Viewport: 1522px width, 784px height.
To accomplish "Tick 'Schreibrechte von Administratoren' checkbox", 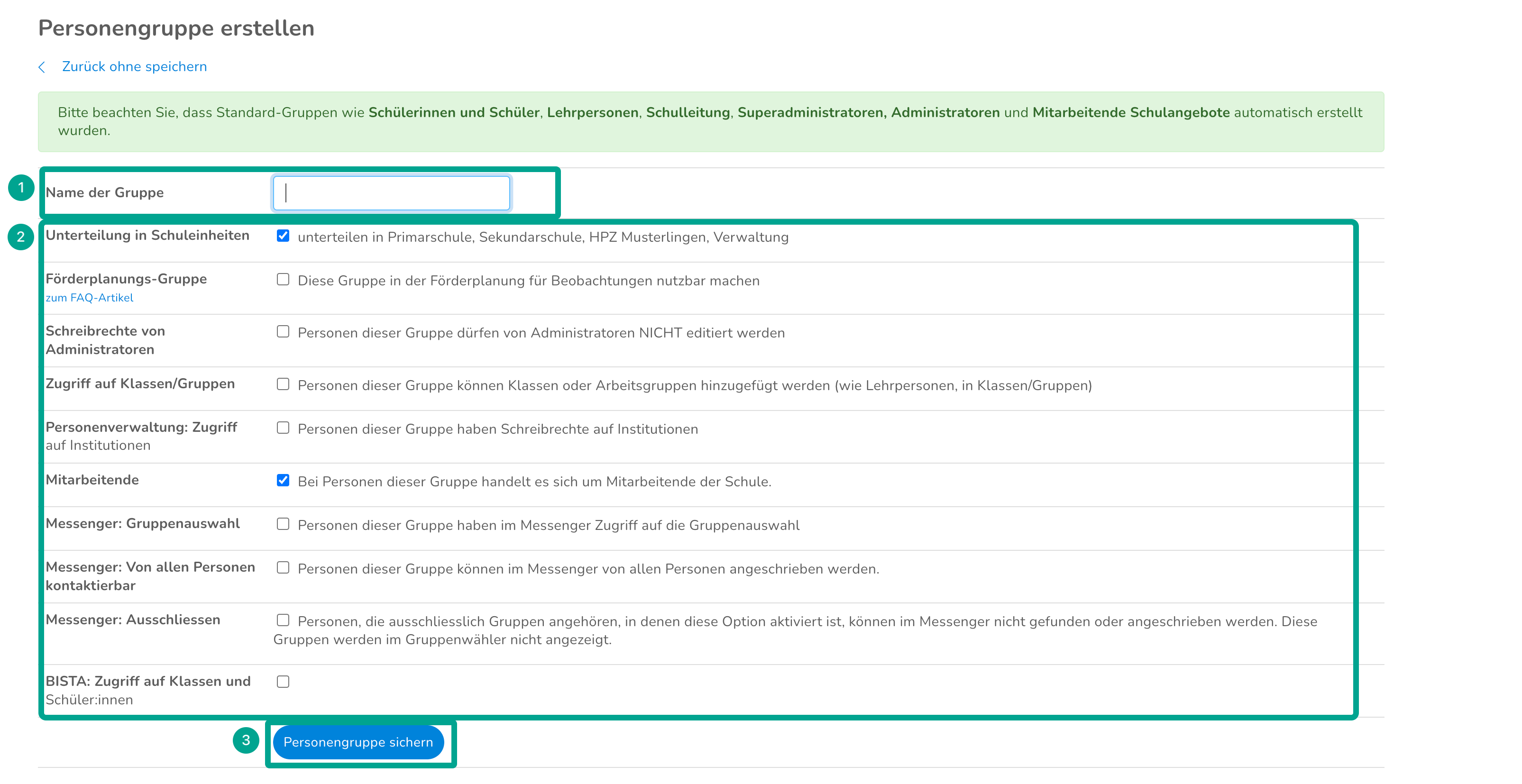I will pos(283,332).
